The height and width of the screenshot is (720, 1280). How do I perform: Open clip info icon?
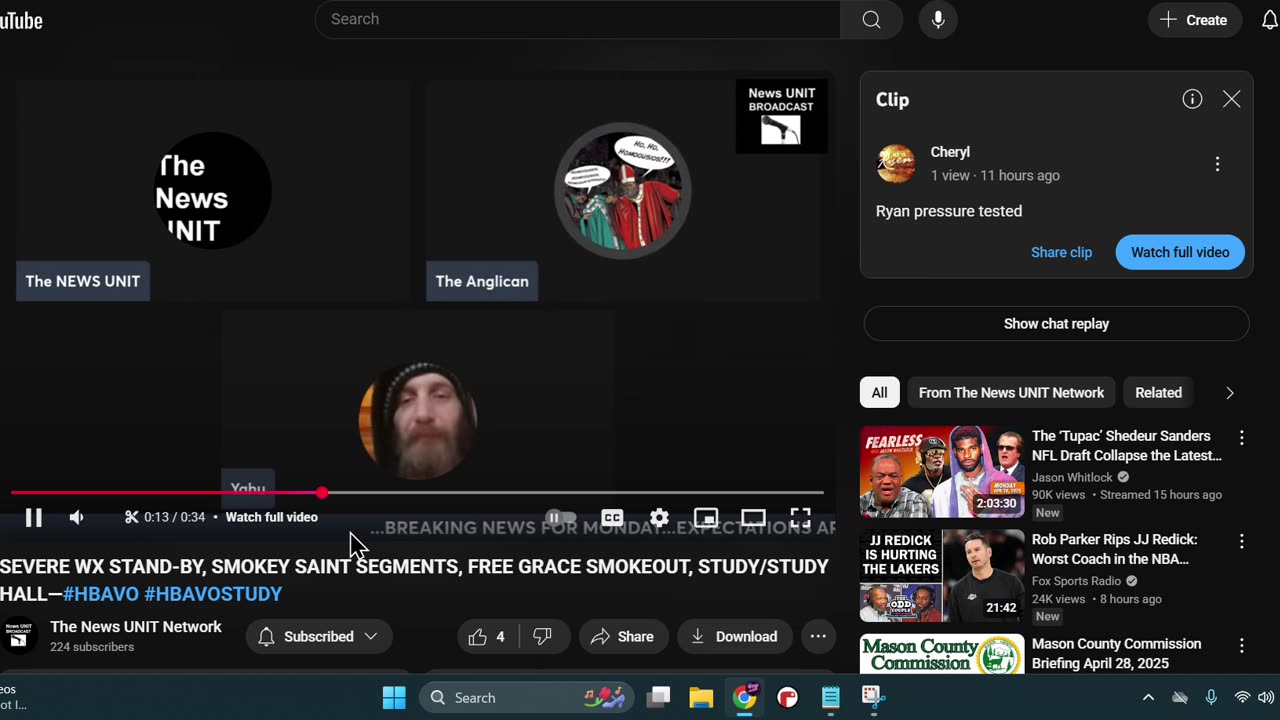1192,99
